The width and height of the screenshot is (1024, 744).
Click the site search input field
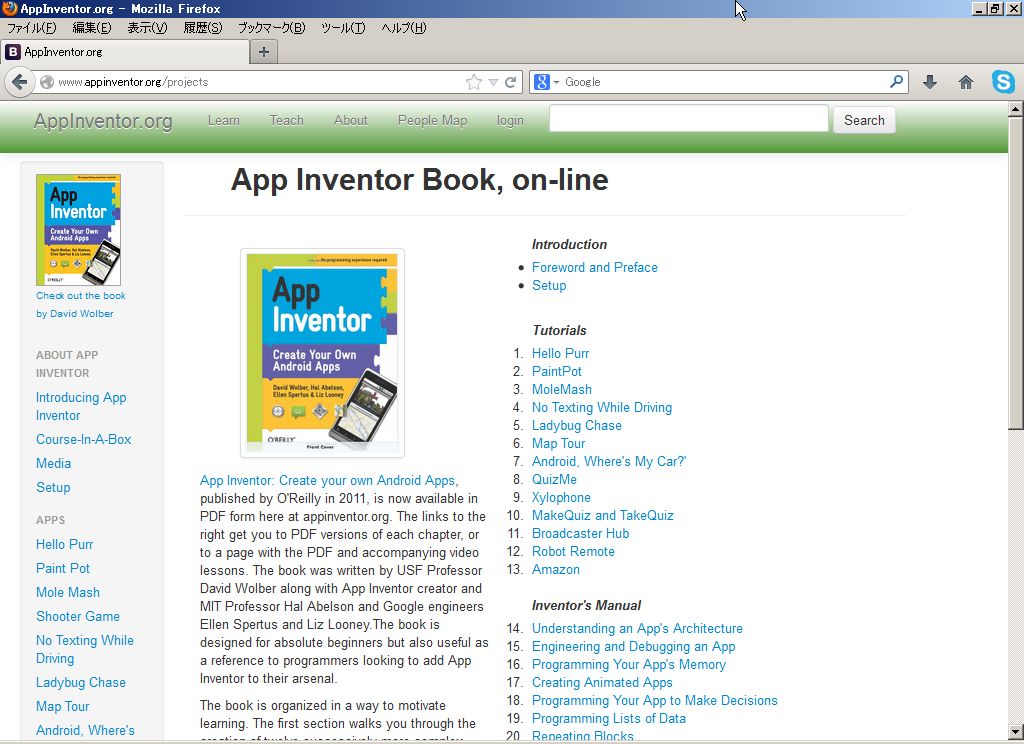click(x=688, y=118)
